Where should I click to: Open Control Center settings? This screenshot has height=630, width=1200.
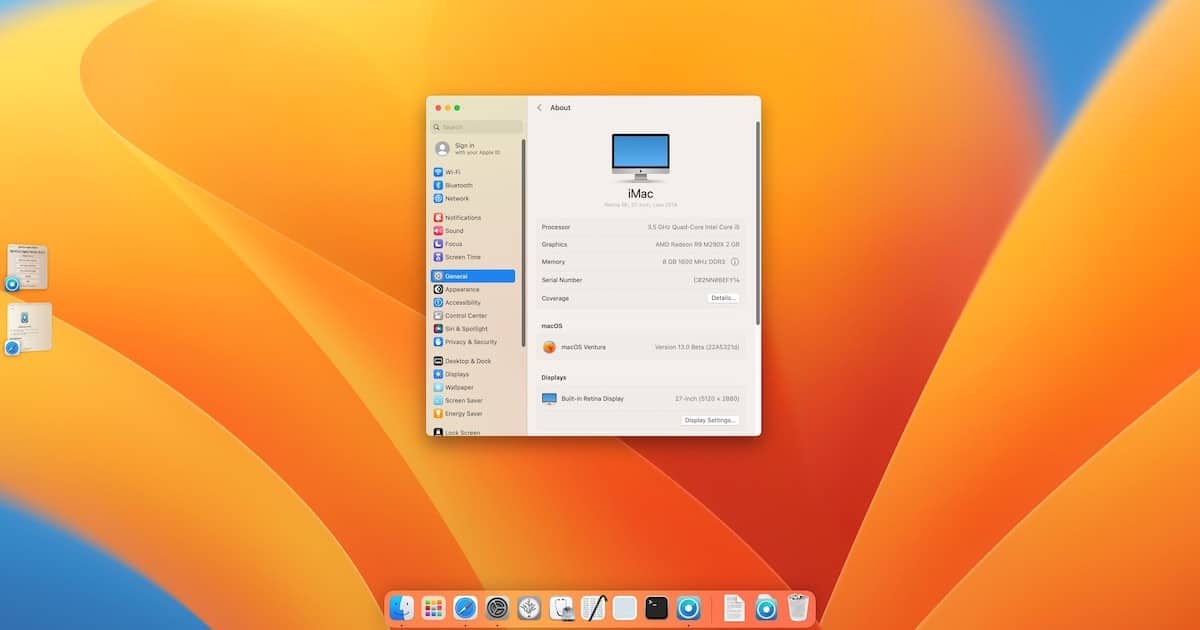click(465, 316)
